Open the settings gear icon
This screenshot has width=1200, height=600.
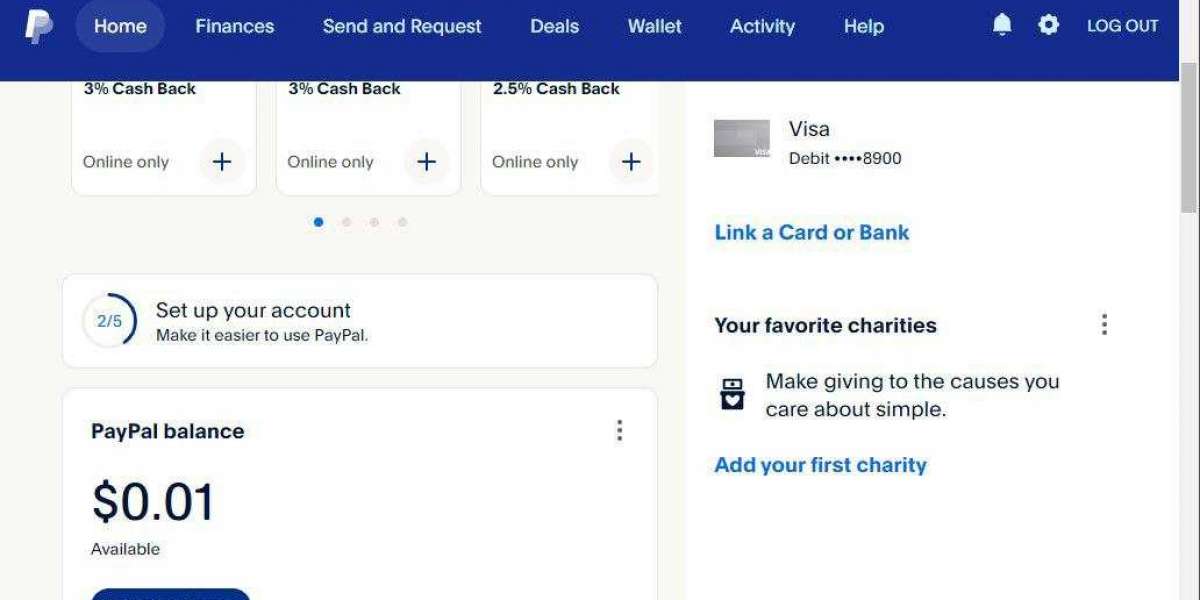click(x=1048, y=25)
